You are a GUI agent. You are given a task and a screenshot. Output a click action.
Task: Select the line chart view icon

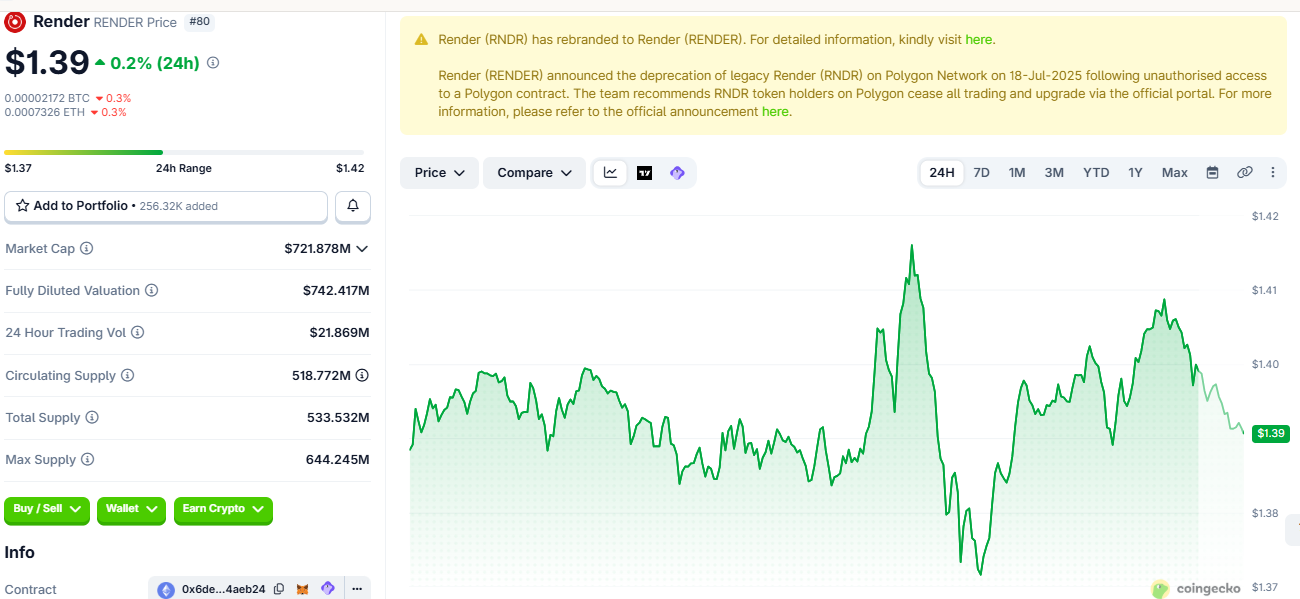610,173
